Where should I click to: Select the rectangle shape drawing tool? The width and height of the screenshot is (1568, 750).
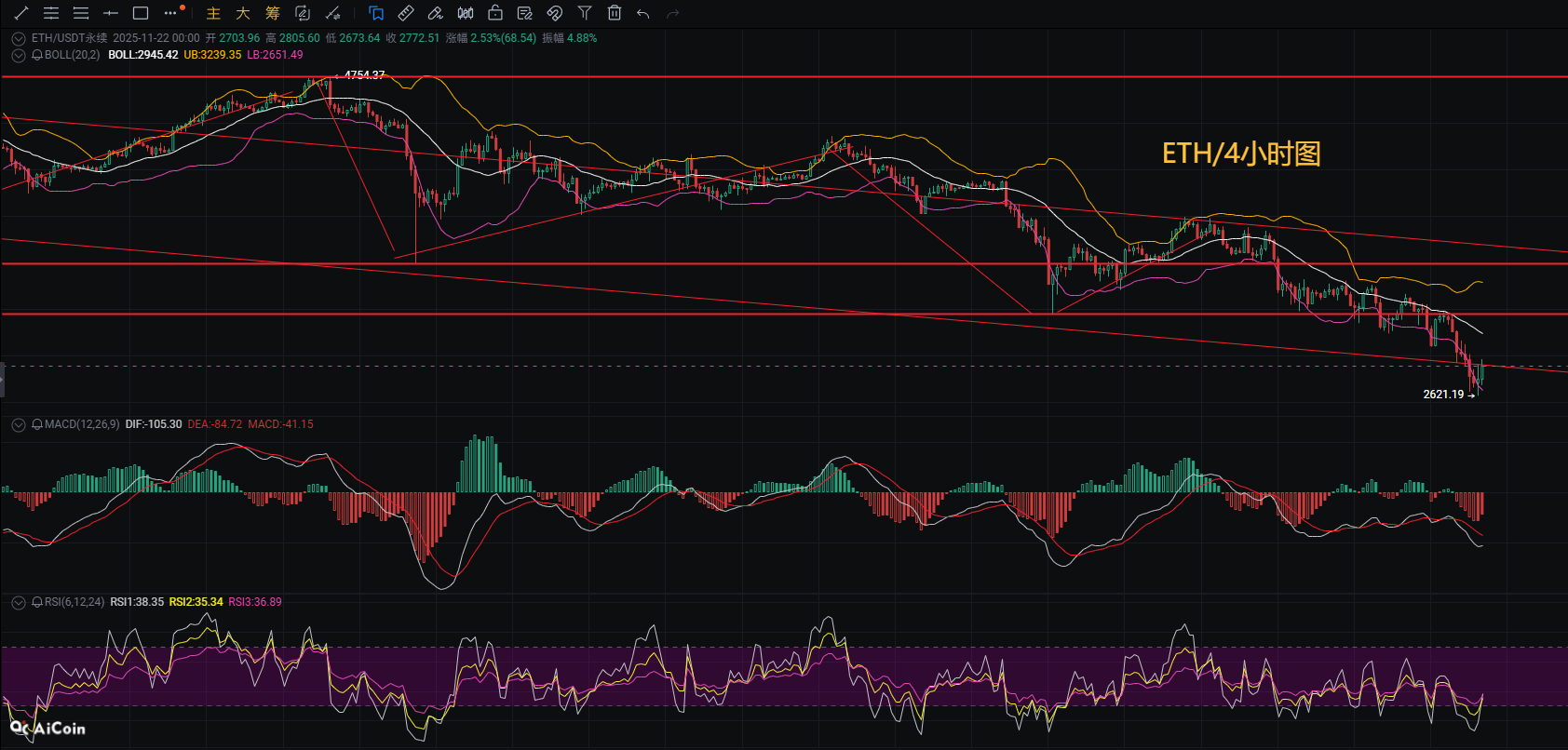tap(141, 13)
